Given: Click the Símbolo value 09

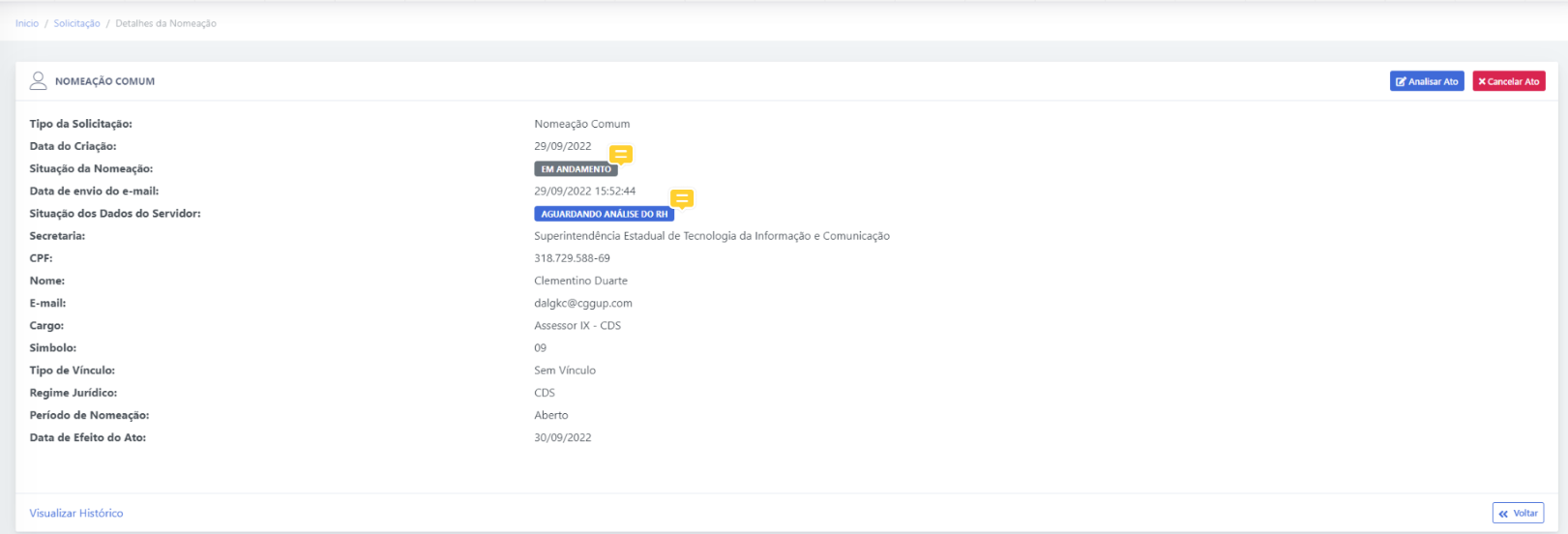Looking at the screenshot, I should point(540,347).
